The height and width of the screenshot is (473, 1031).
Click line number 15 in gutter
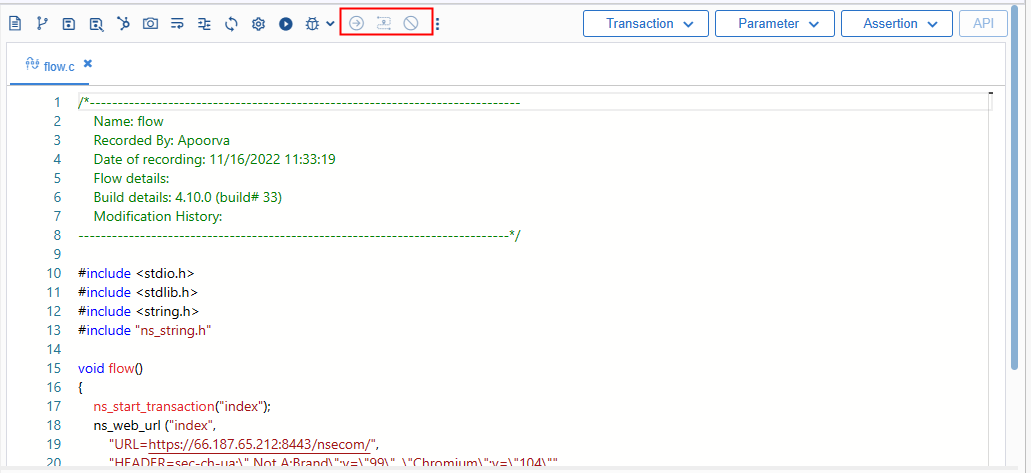pos(54,368)
